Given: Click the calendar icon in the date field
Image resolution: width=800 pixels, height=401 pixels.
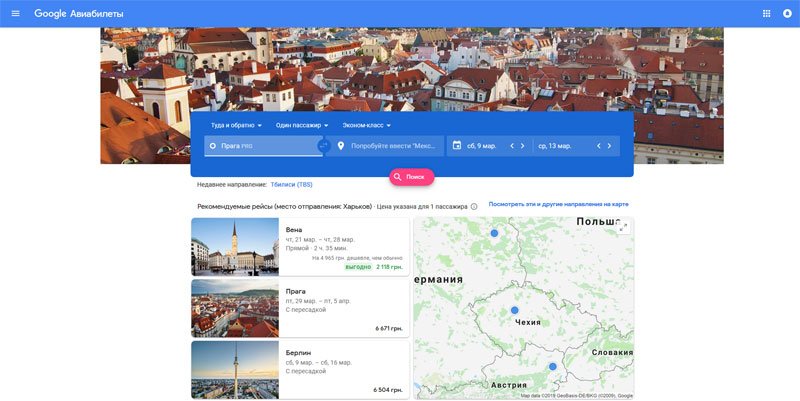Looking at the screenshot, I should pyautogui.click(x=457, y=146).
